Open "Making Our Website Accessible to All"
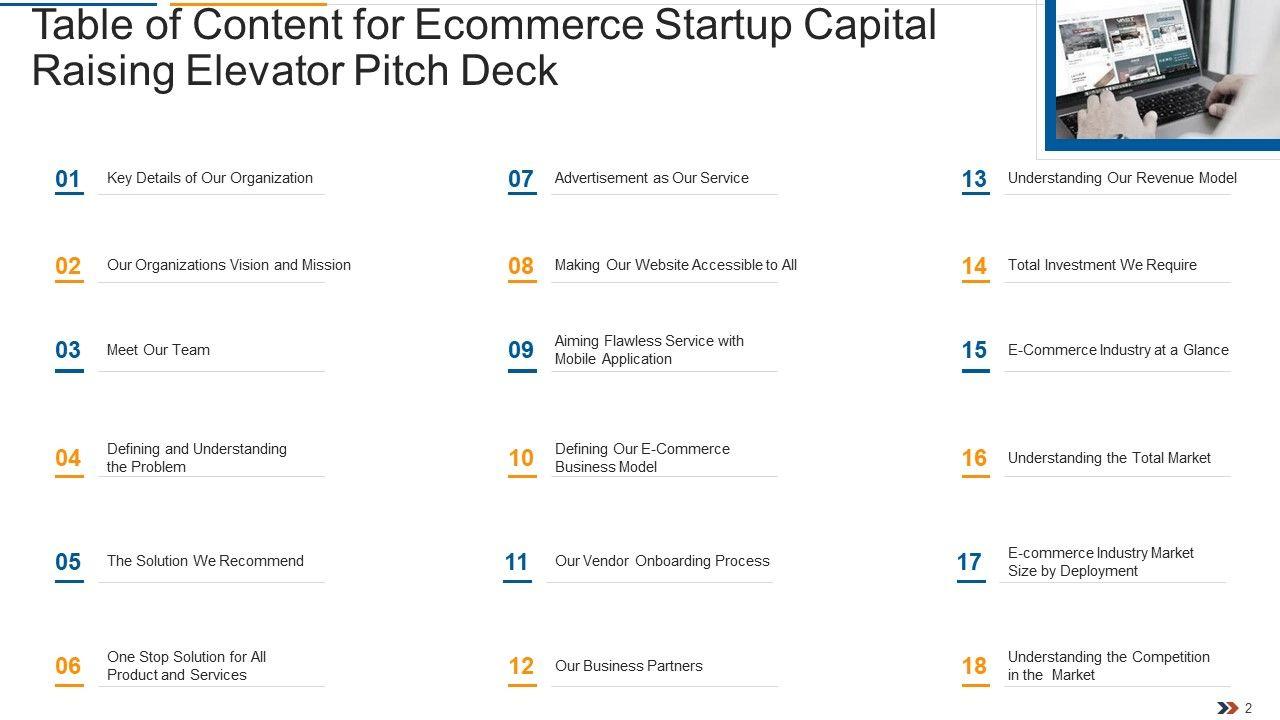Screen dimensions: 1280x720 click(675, 265)
